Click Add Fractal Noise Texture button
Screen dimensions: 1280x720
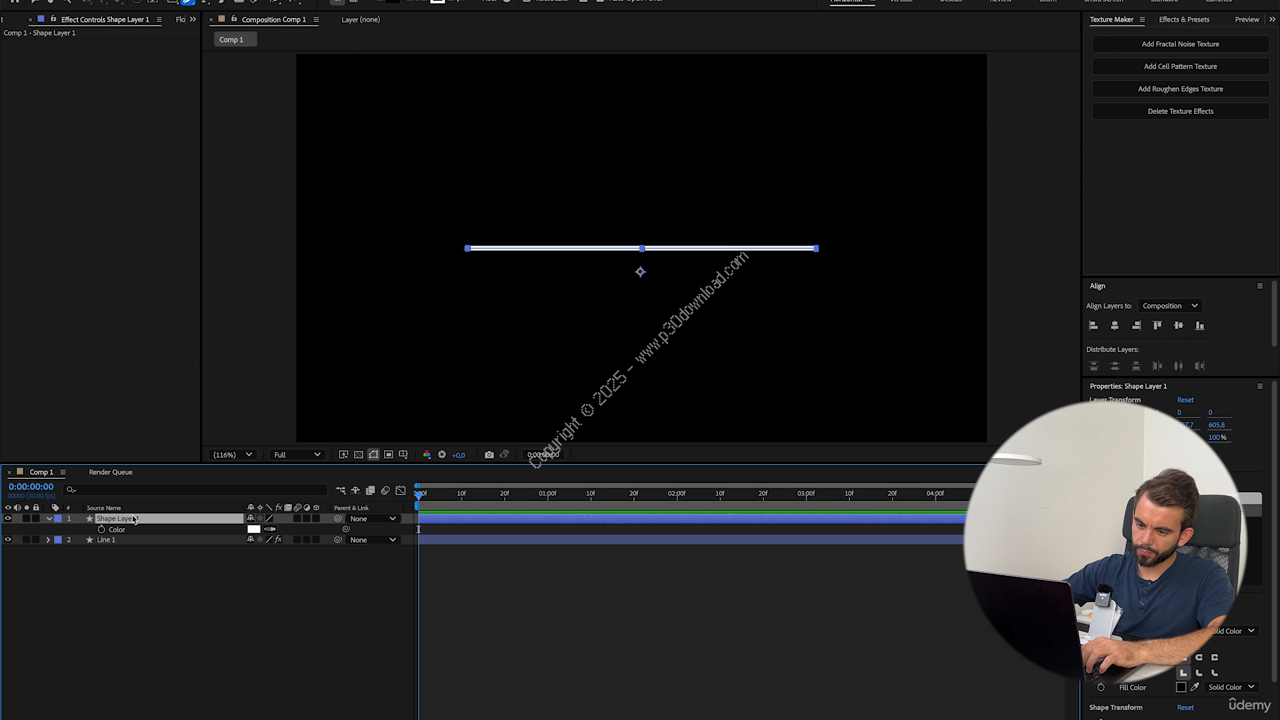pos(1180,44)
